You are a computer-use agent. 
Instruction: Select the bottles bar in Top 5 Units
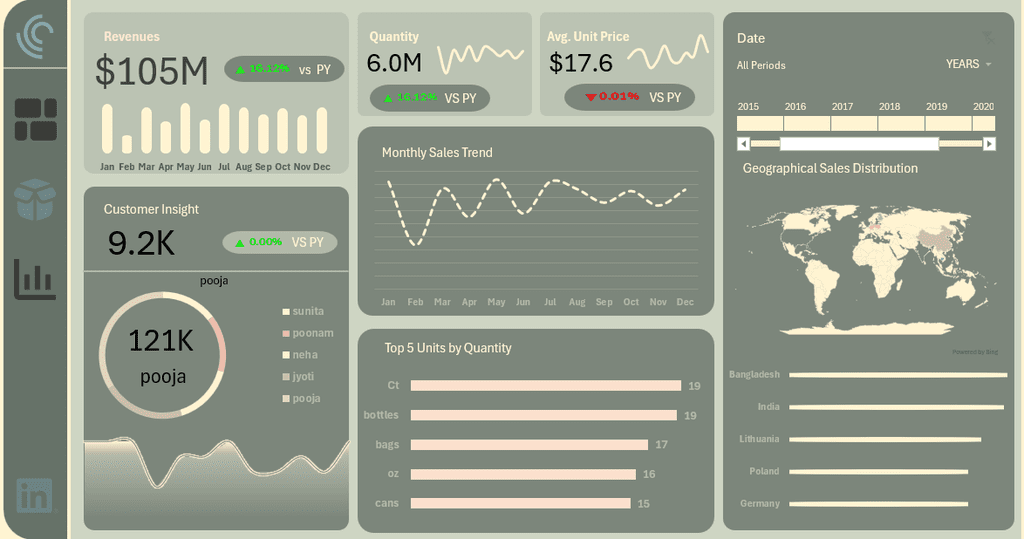coord(543,416)
